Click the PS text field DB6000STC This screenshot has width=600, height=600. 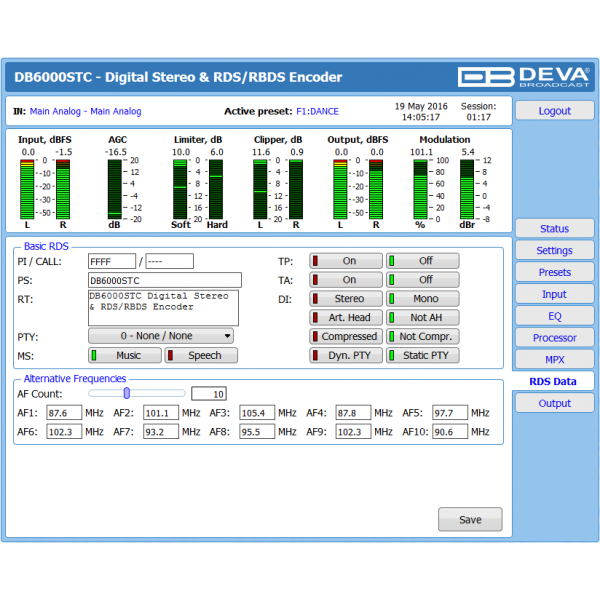(165, 280)
